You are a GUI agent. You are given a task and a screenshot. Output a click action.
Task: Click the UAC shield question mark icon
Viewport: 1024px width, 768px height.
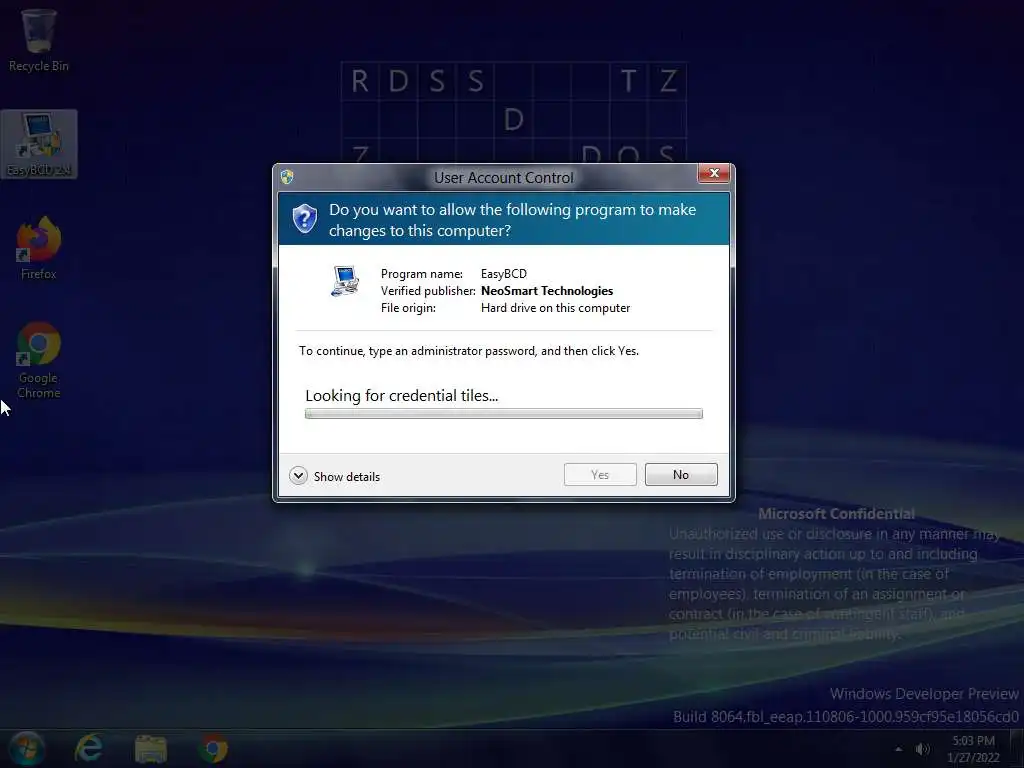tap(305, 218)
